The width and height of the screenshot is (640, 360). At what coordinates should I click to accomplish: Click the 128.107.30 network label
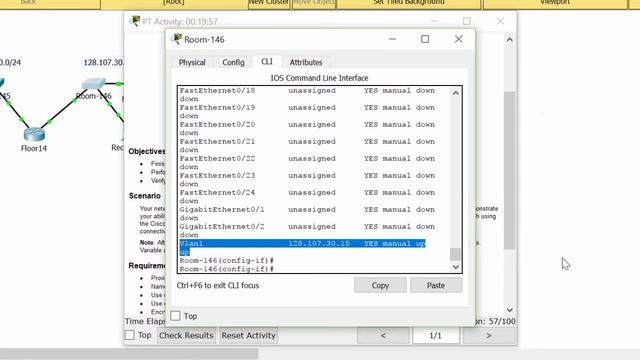click(104, 62)
